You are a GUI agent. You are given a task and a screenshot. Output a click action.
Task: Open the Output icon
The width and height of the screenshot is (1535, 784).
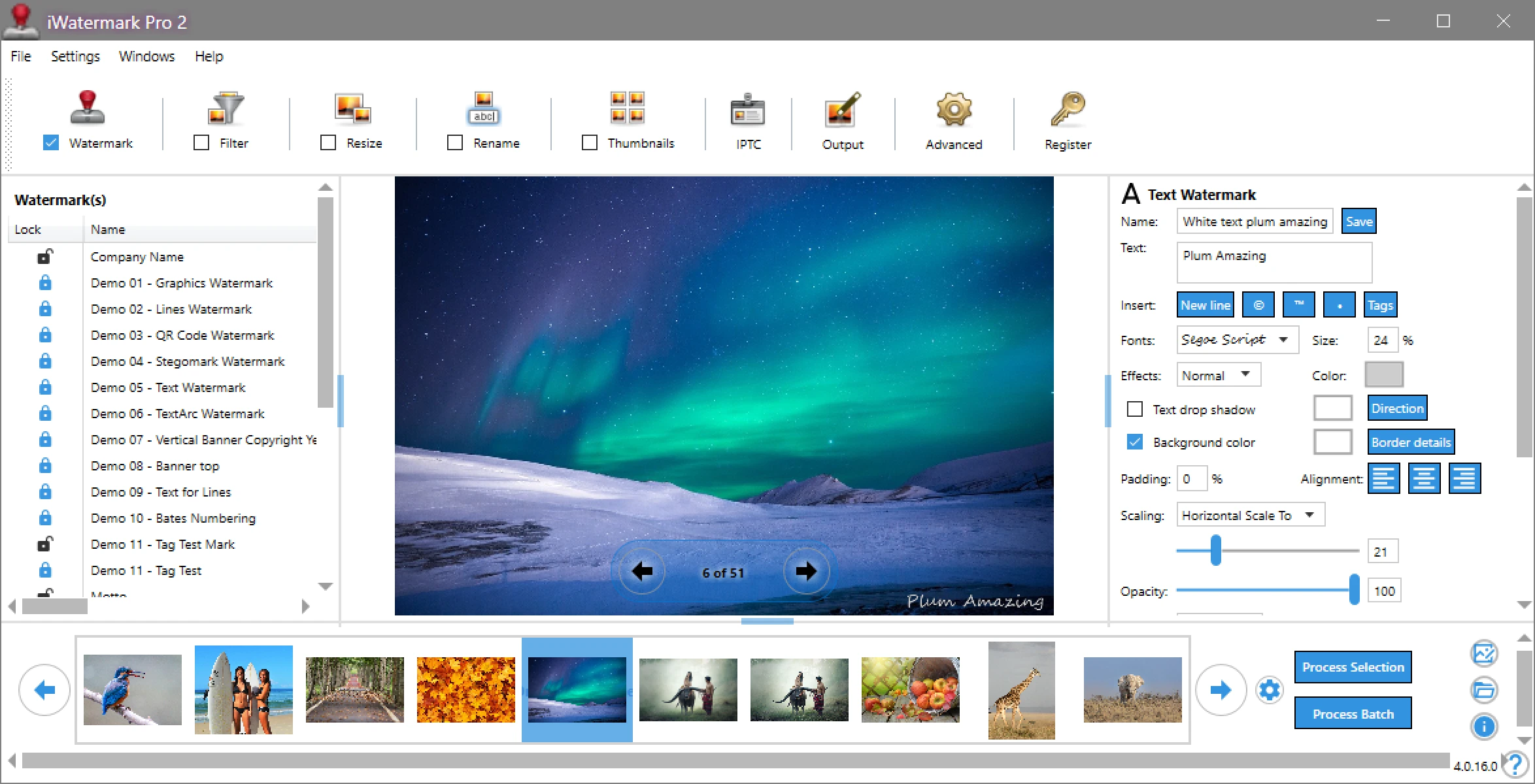tap(843, 110)
